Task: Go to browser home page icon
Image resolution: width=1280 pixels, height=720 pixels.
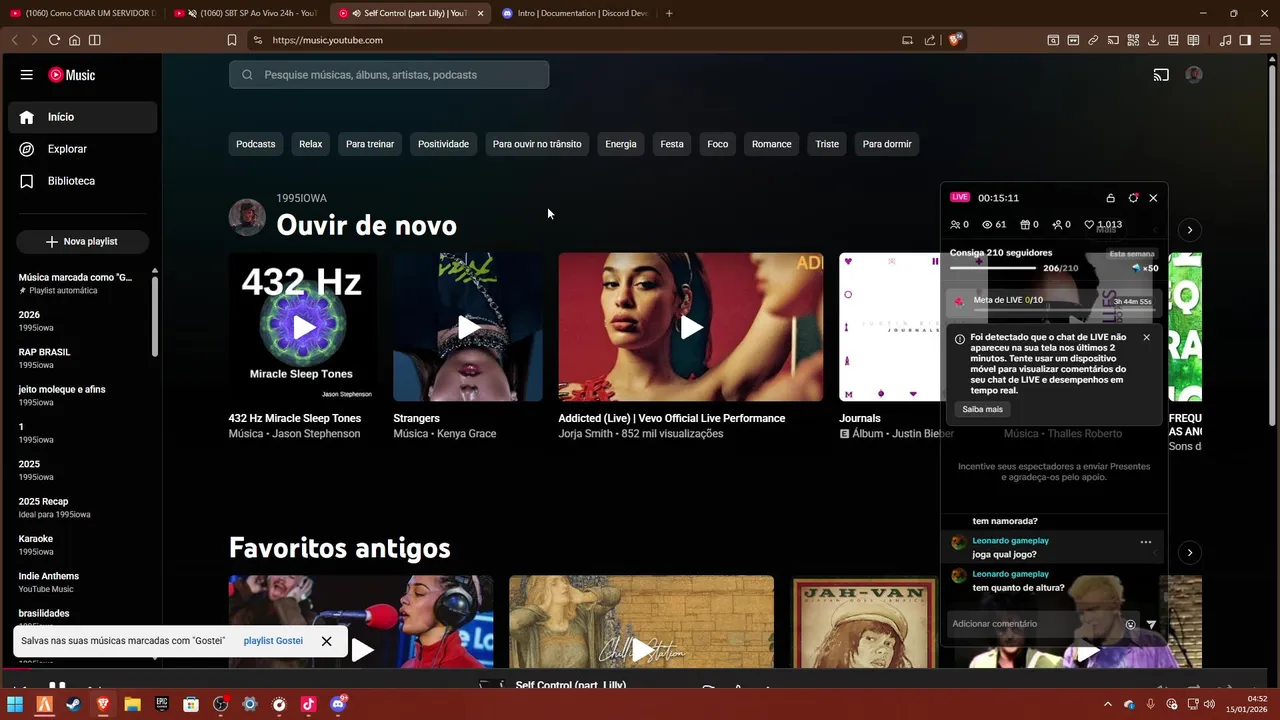Action: point(74,40)
